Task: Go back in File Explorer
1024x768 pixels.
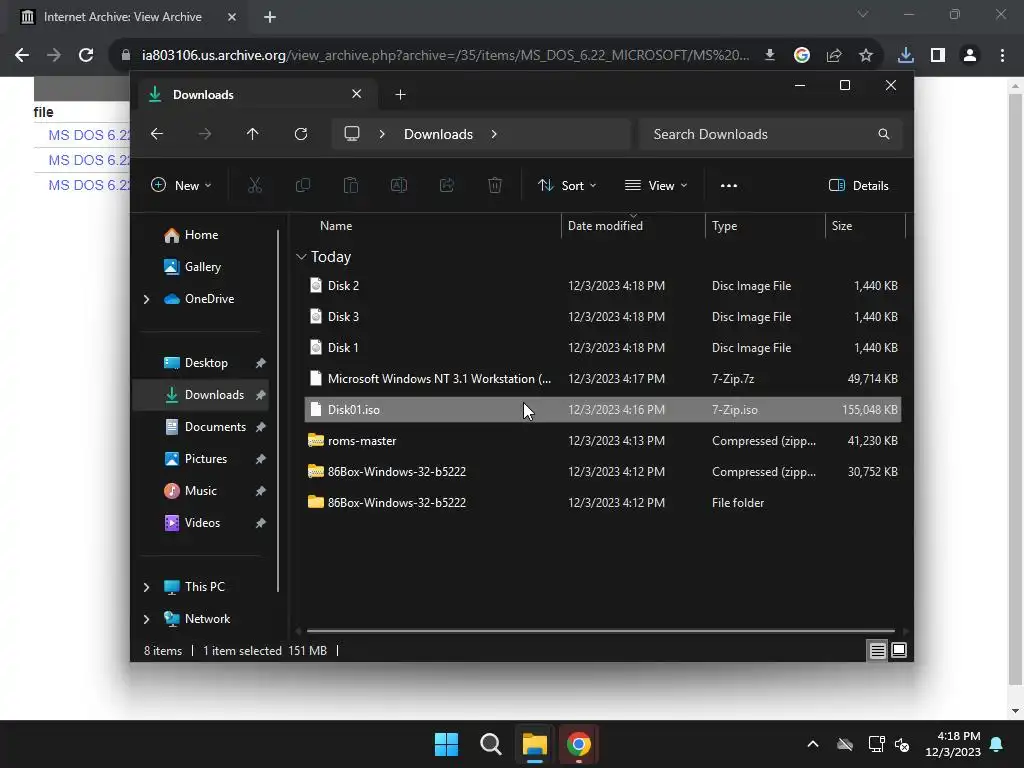Action: point(157,134)
